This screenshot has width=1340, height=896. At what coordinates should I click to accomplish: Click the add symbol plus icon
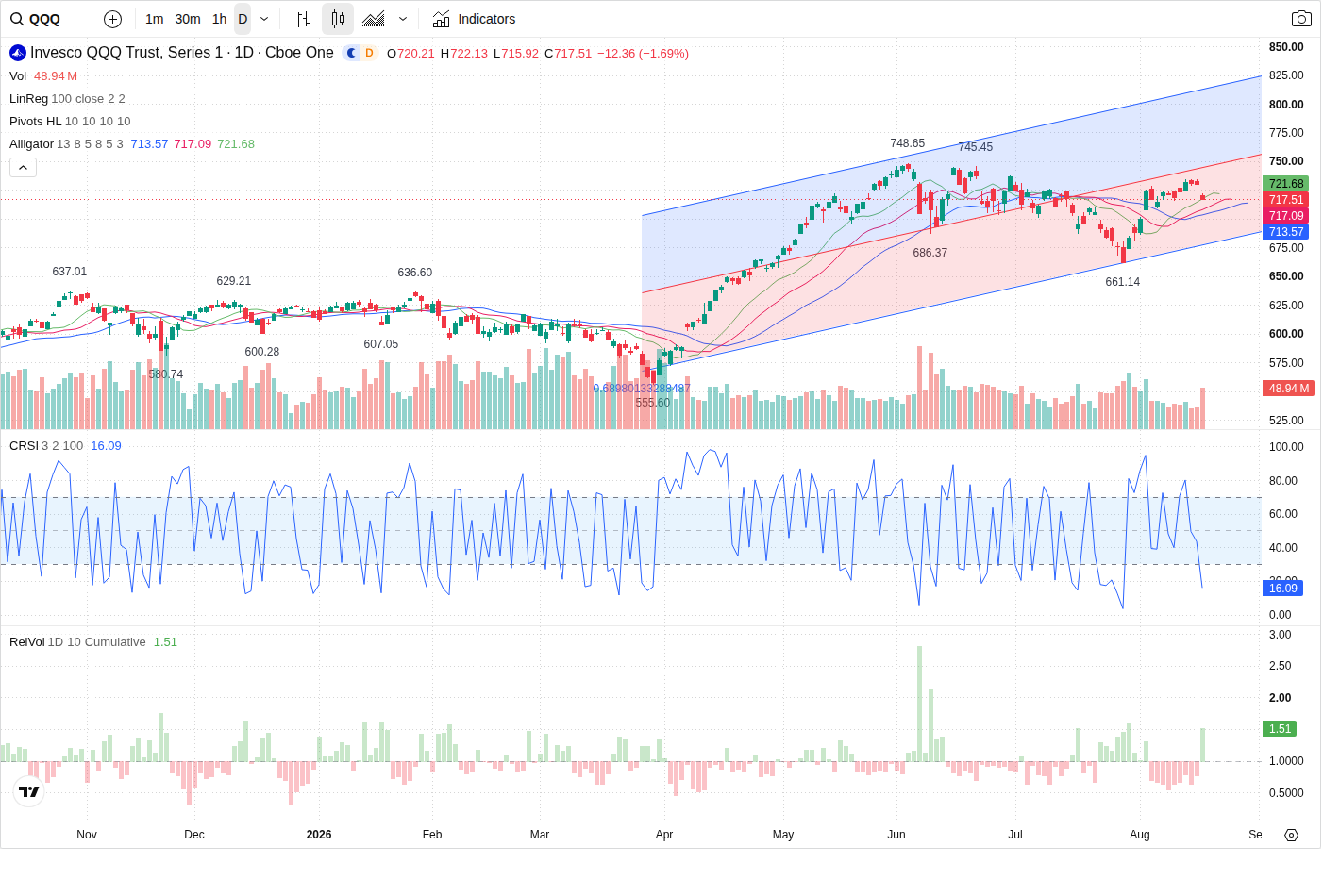pyautogui.click(x=112, y=19)
